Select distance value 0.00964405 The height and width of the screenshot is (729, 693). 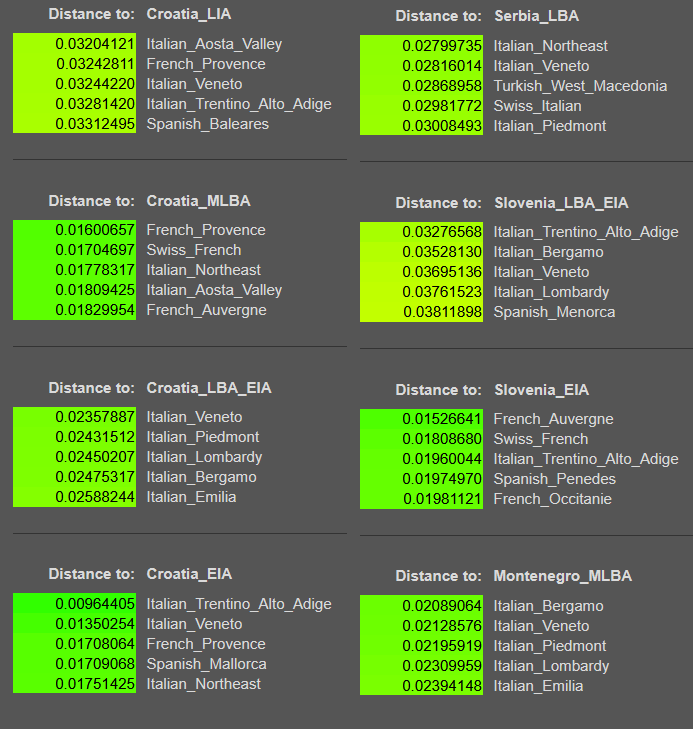click(x=95, y=603)
